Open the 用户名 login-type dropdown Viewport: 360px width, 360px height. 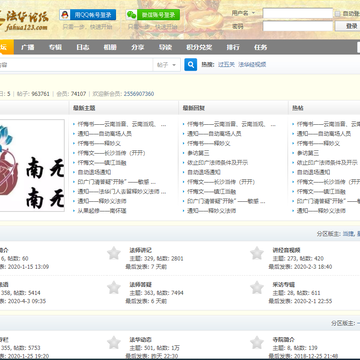(243, 13)
